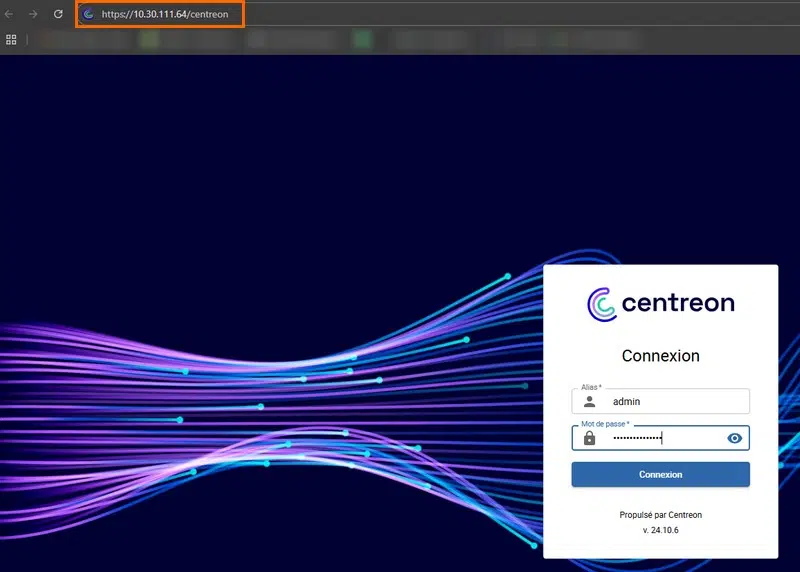This screenshot has height=572, width=800.
Task: Click the person icon in the Alias field
Action: [x=589, y=401]
